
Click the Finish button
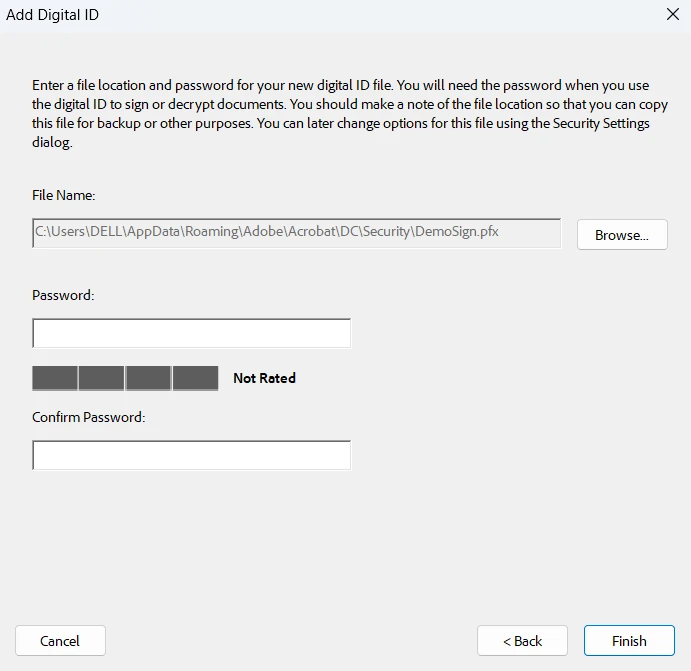(x=629, y=641)
